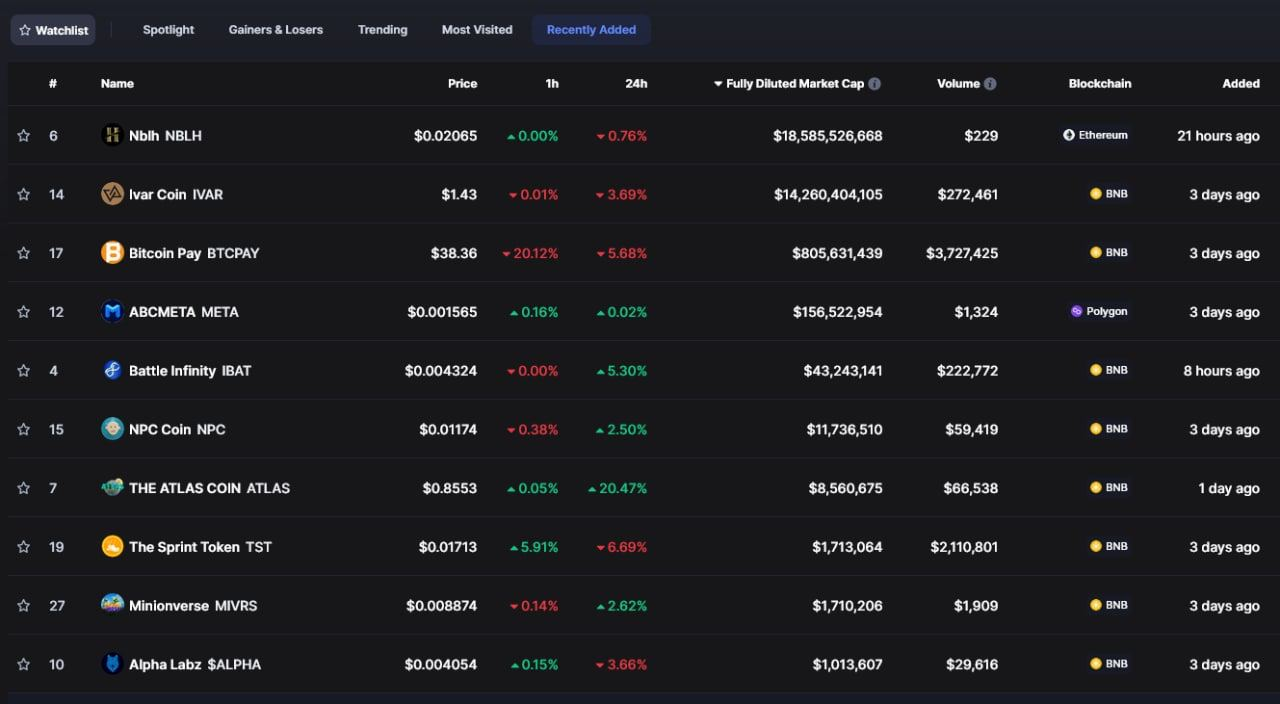Click the Ivar Coin logo icon
This screenshot has width=1280, height=704.
click(112, 194)
